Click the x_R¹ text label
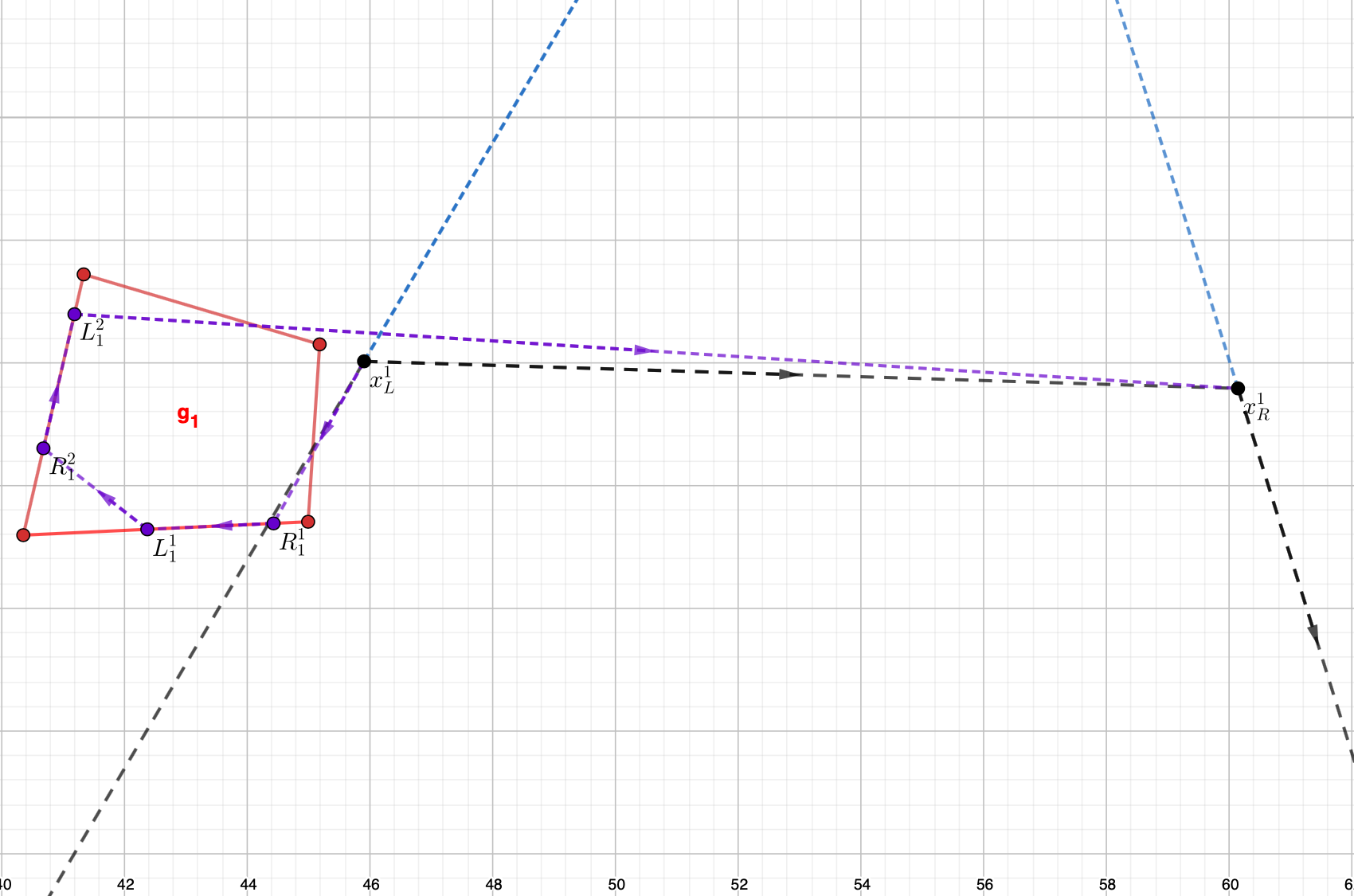 point(1257,407)
